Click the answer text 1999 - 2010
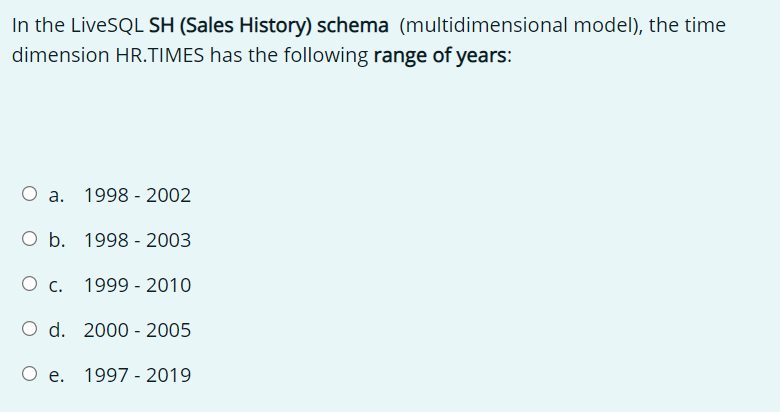 (x=137, y=285)
